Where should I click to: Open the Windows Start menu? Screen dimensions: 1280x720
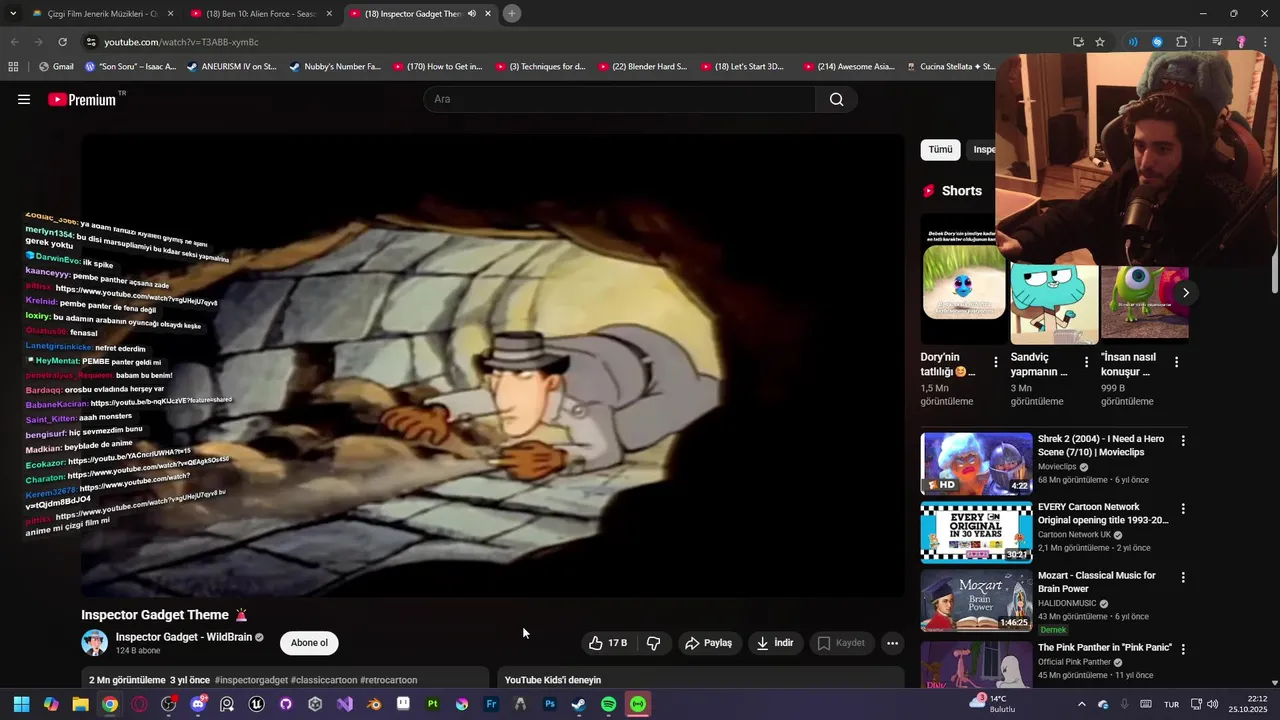[x=21, y=704]
